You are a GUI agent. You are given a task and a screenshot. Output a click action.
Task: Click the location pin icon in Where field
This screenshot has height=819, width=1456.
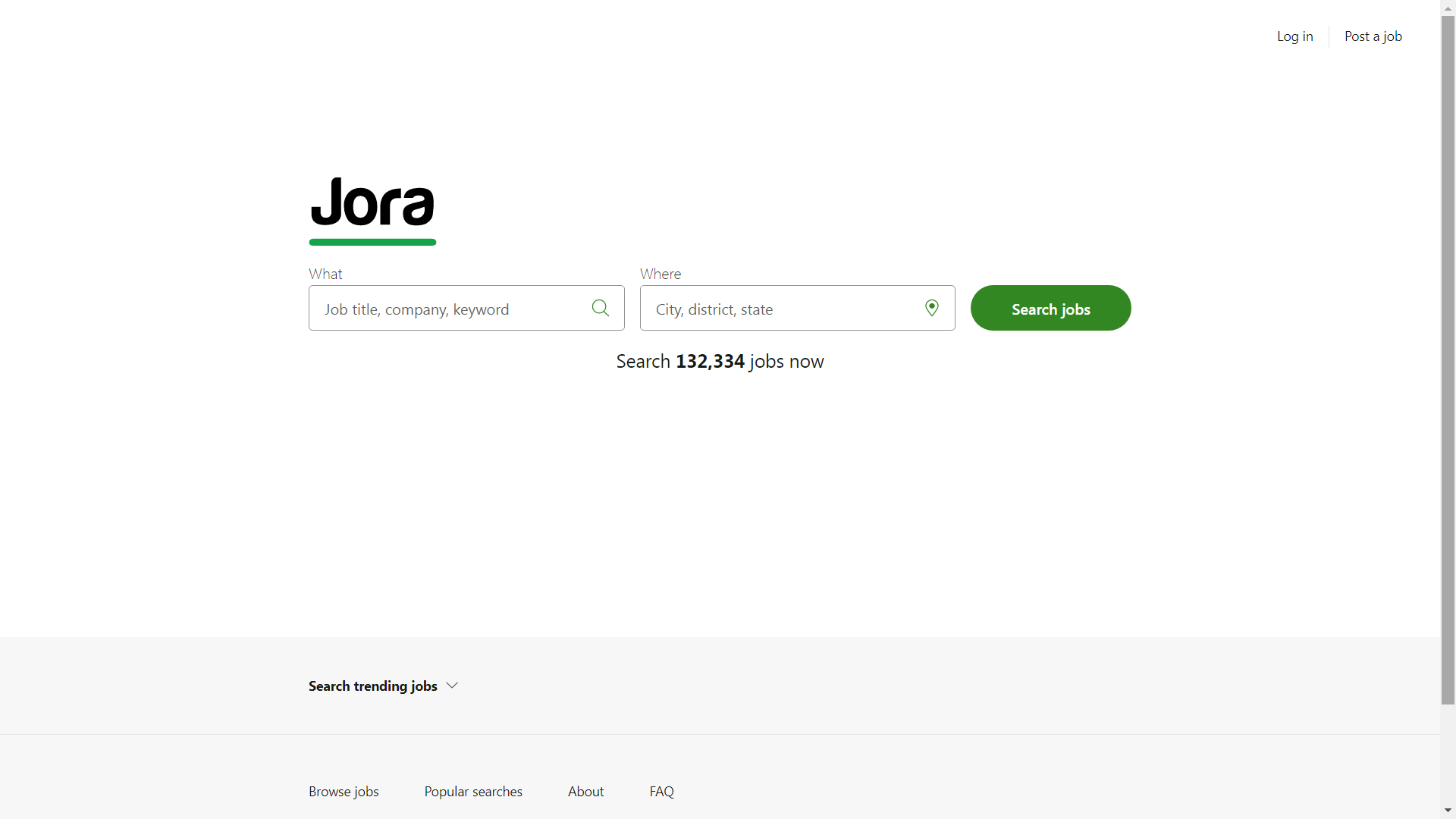(x=932, y=308)
